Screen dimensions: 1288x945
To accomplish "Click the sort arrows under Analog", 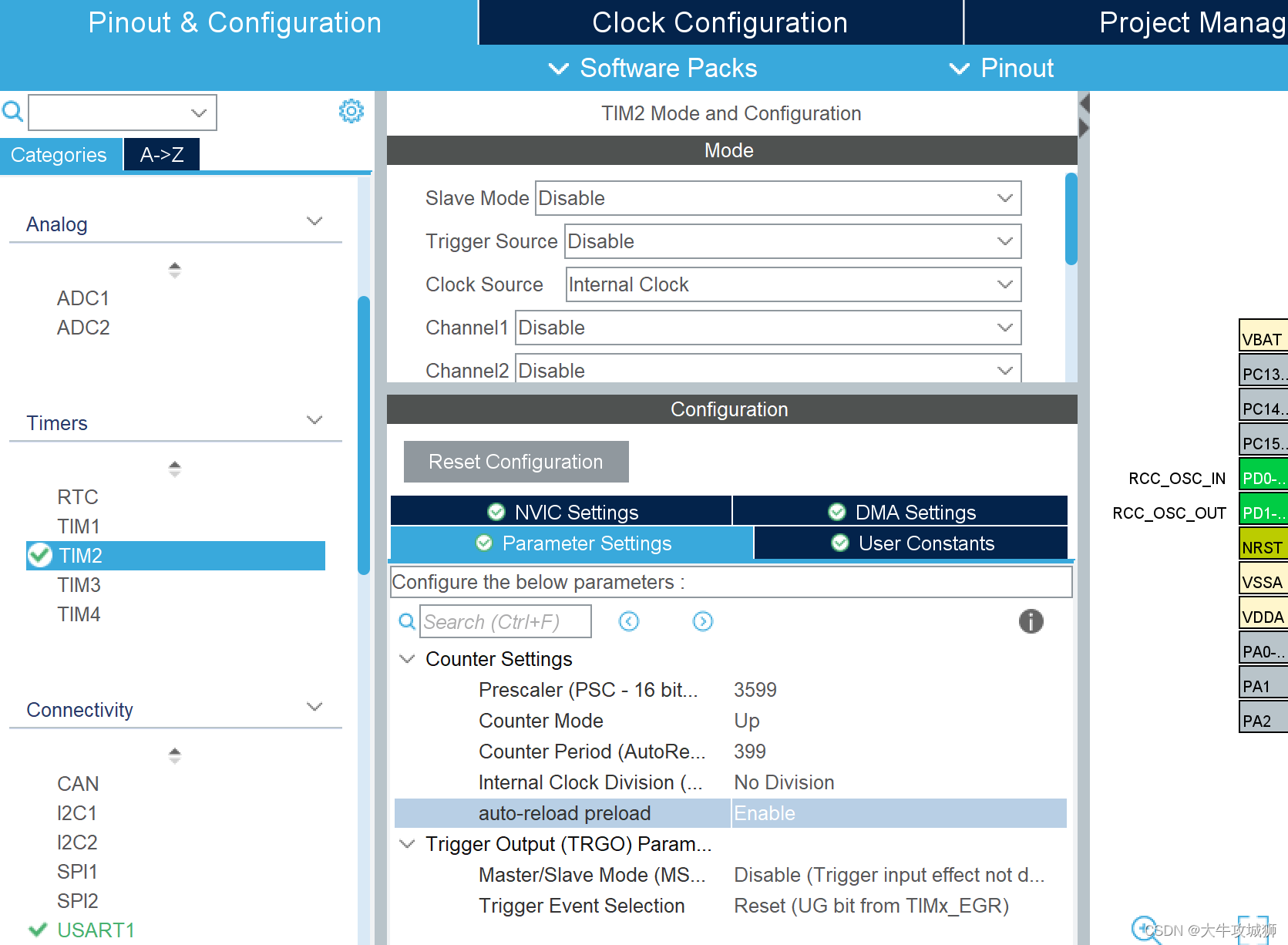I will (175, 270).
